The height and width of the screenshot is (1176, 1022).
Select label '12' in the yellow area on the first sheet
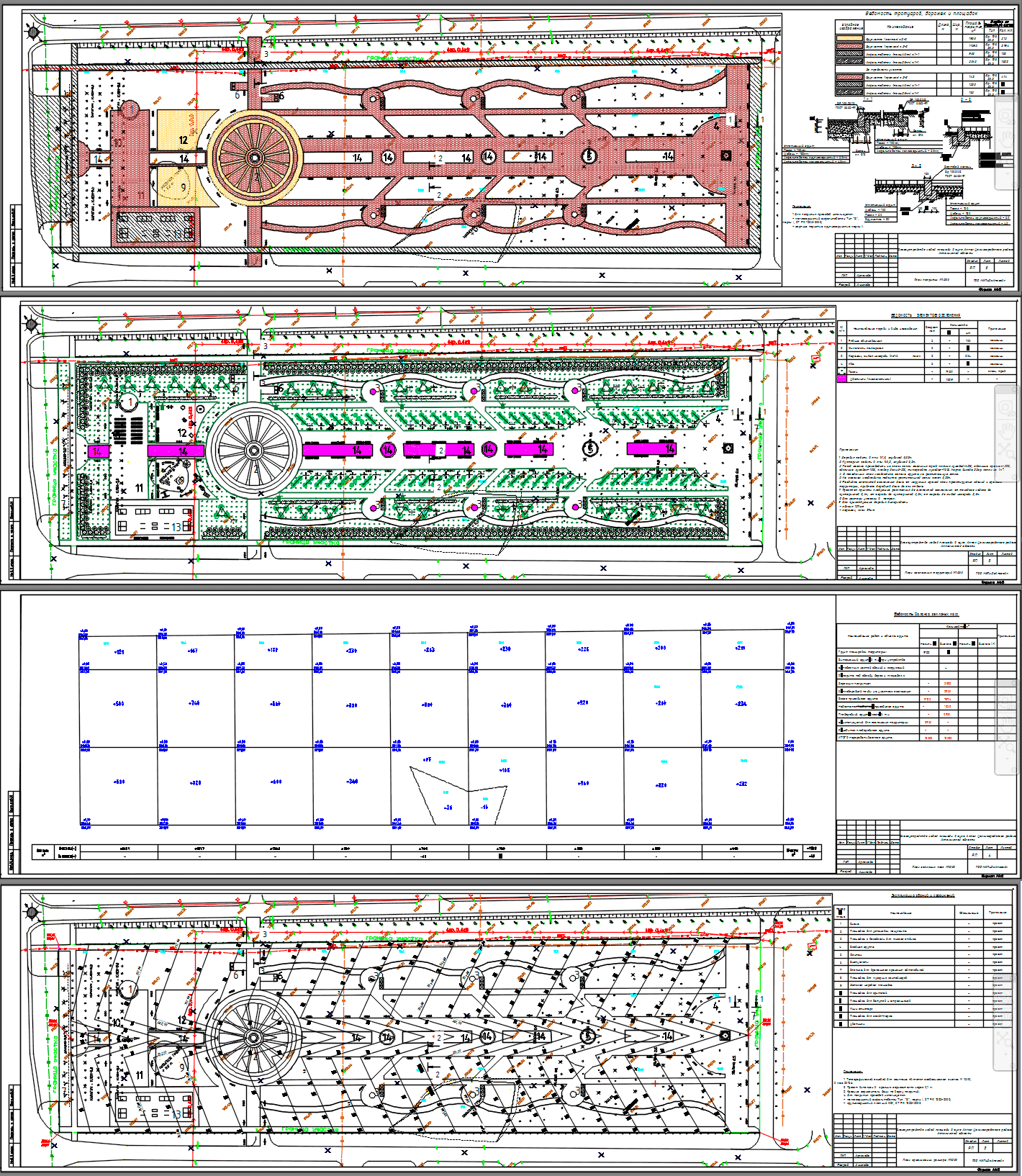tap(184, 141)
